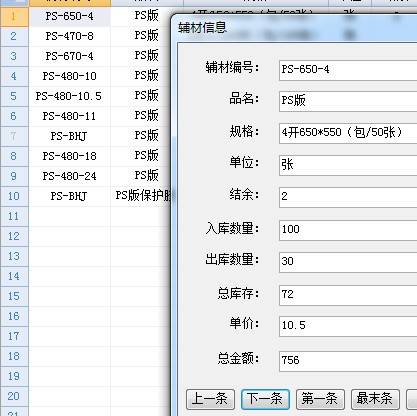Select row header 11
This screenshot has width=417, height=416.
point(14,216)
